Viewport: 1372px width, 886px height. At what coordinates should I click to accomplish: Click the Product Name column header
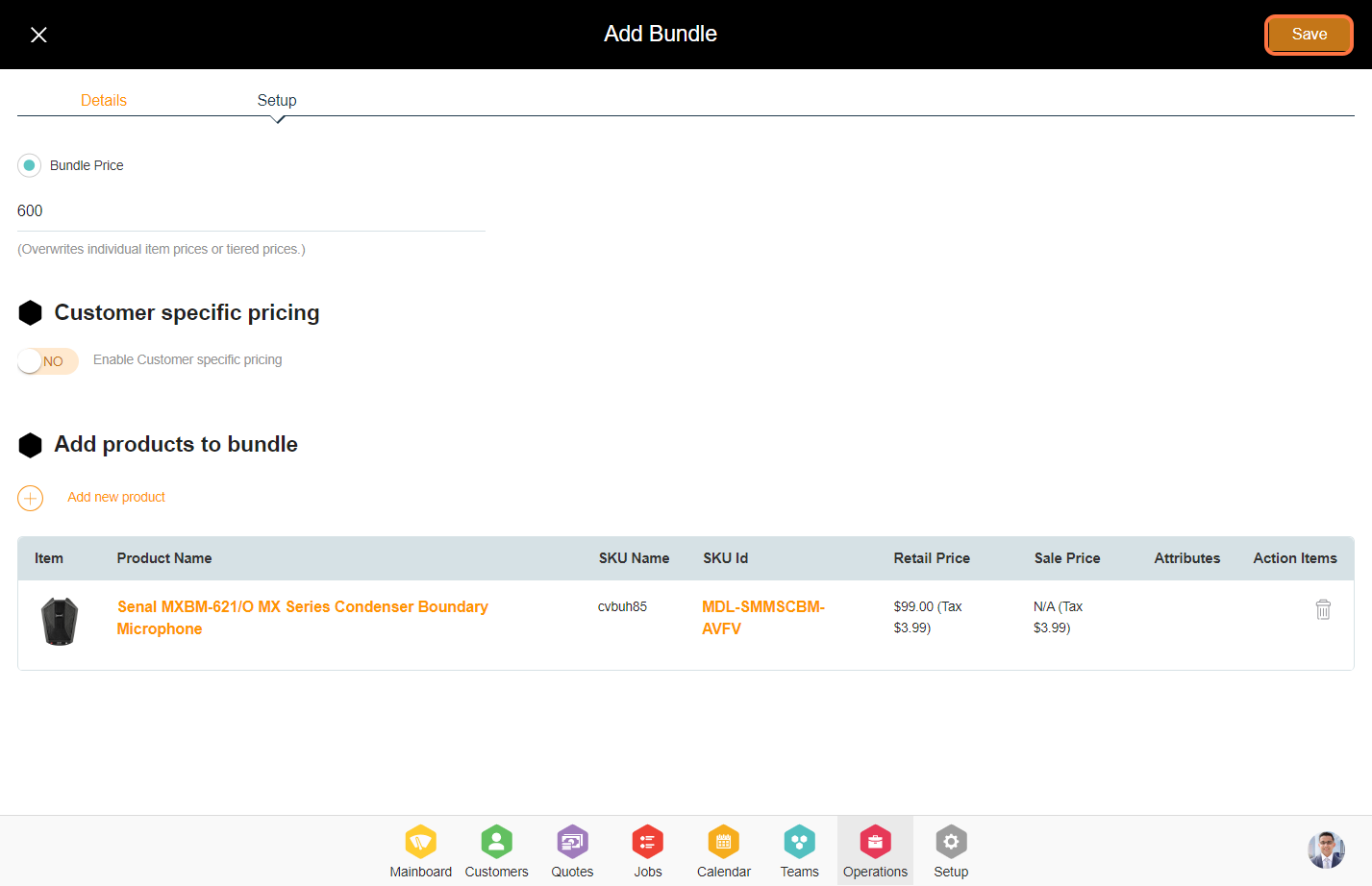click(164, 558)
